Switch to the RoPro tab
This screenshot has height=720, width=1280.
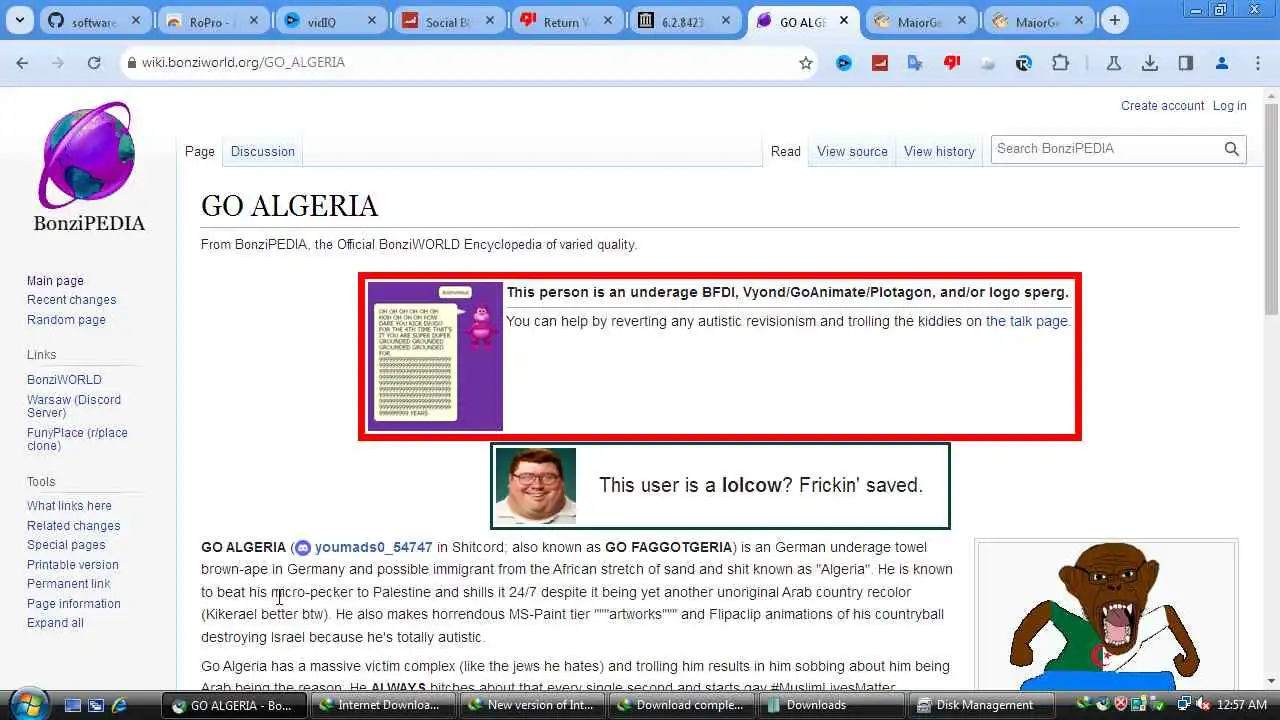pyautogui.click(x=213, y=21)
